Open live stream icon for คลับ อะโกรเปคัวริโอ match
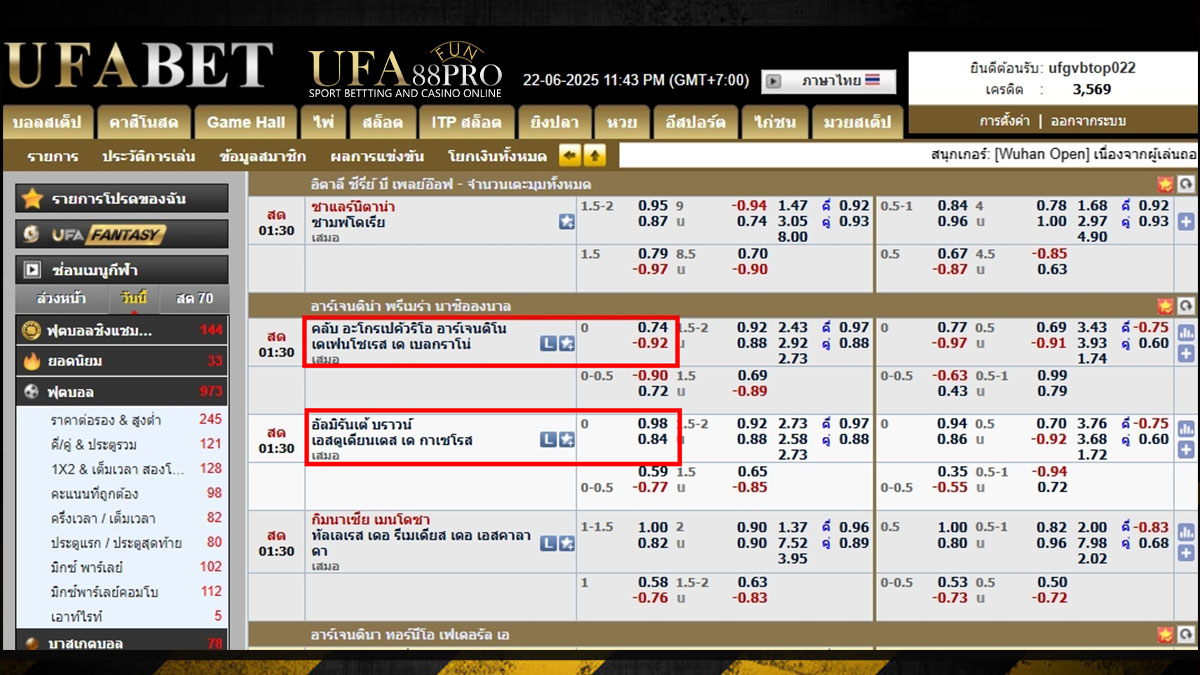The width and height of the screenshot is (1200, 675). 548,344
